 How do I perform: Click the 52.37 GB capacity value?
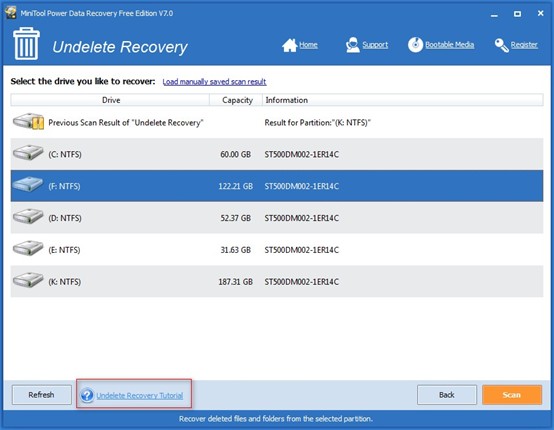(x=236, y=218)
